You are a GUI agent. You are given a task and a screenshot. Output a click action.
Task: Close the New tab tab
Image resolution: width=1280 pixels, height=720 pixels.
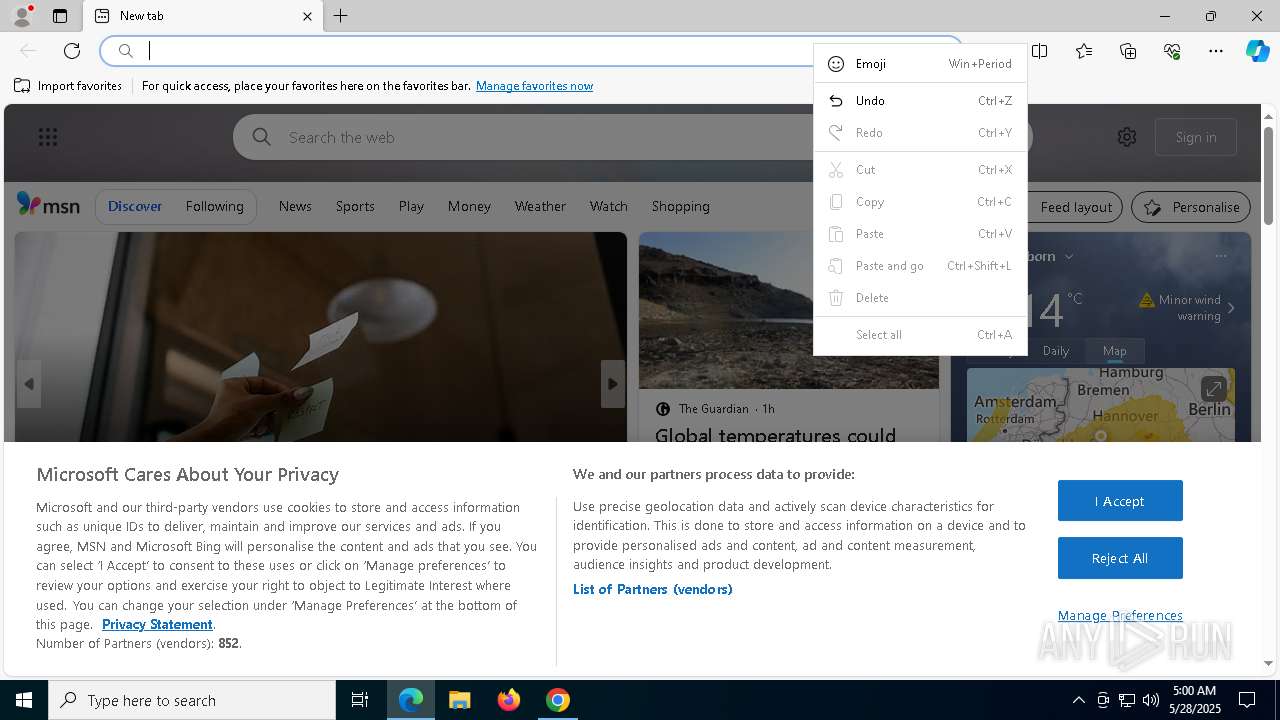(x=307, y=16)
